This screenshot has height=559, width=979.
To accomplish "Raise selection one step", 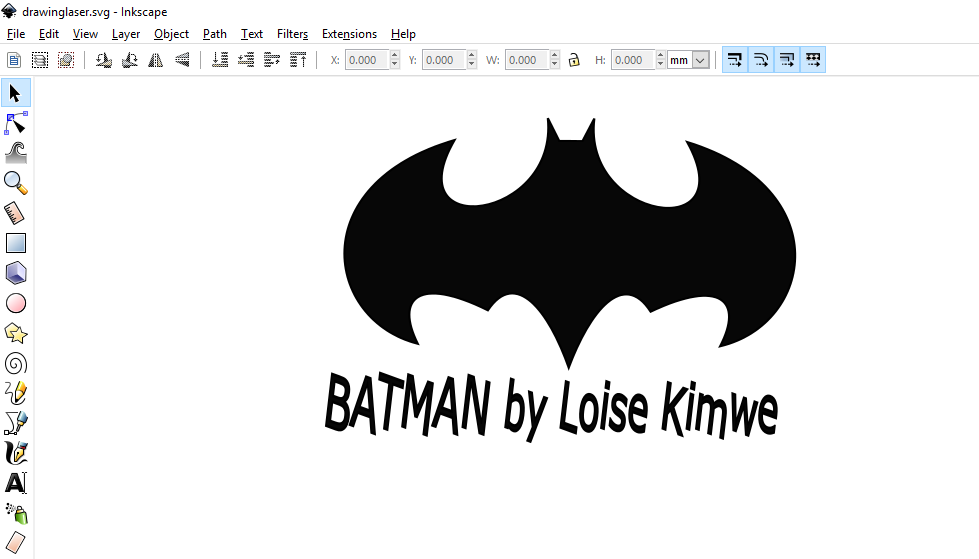I will click(x=272, y=60).
